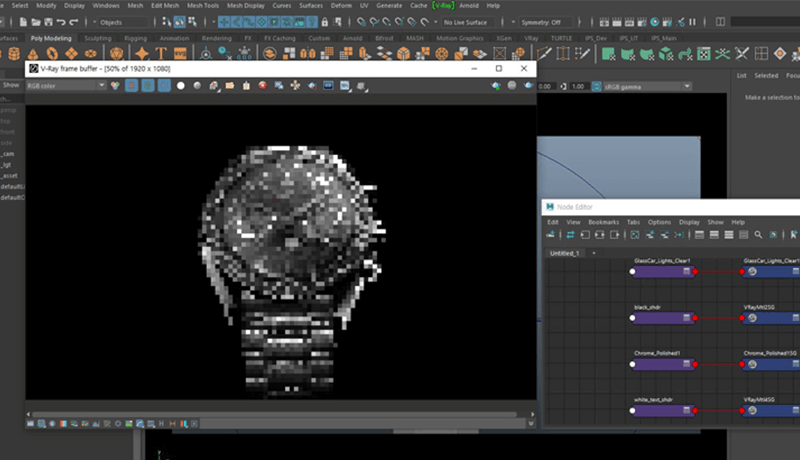This screenshot has width=800, height=460.
Task: Click the Show button left of the frame buffer
Action: click(x=11, y=85)
